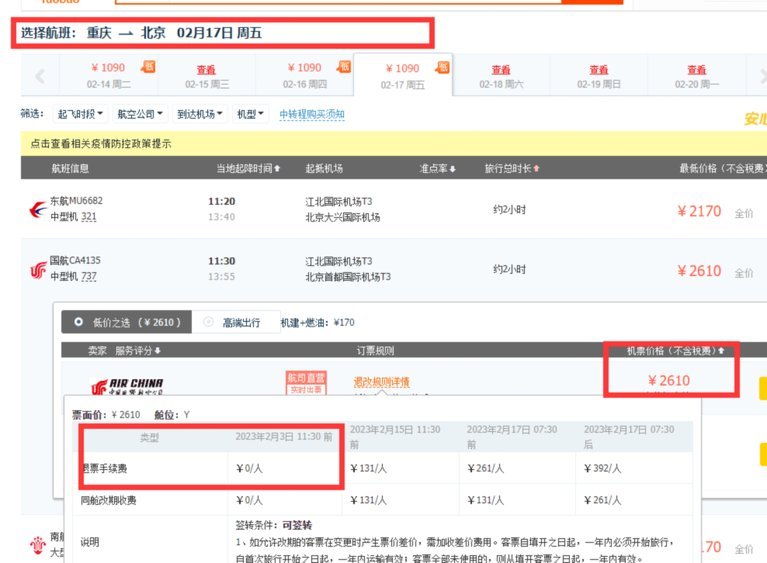Click low-price badge on 02-17 tab
Screen dimensions: 767x563
pyautogui.click(x=442, y=67)
